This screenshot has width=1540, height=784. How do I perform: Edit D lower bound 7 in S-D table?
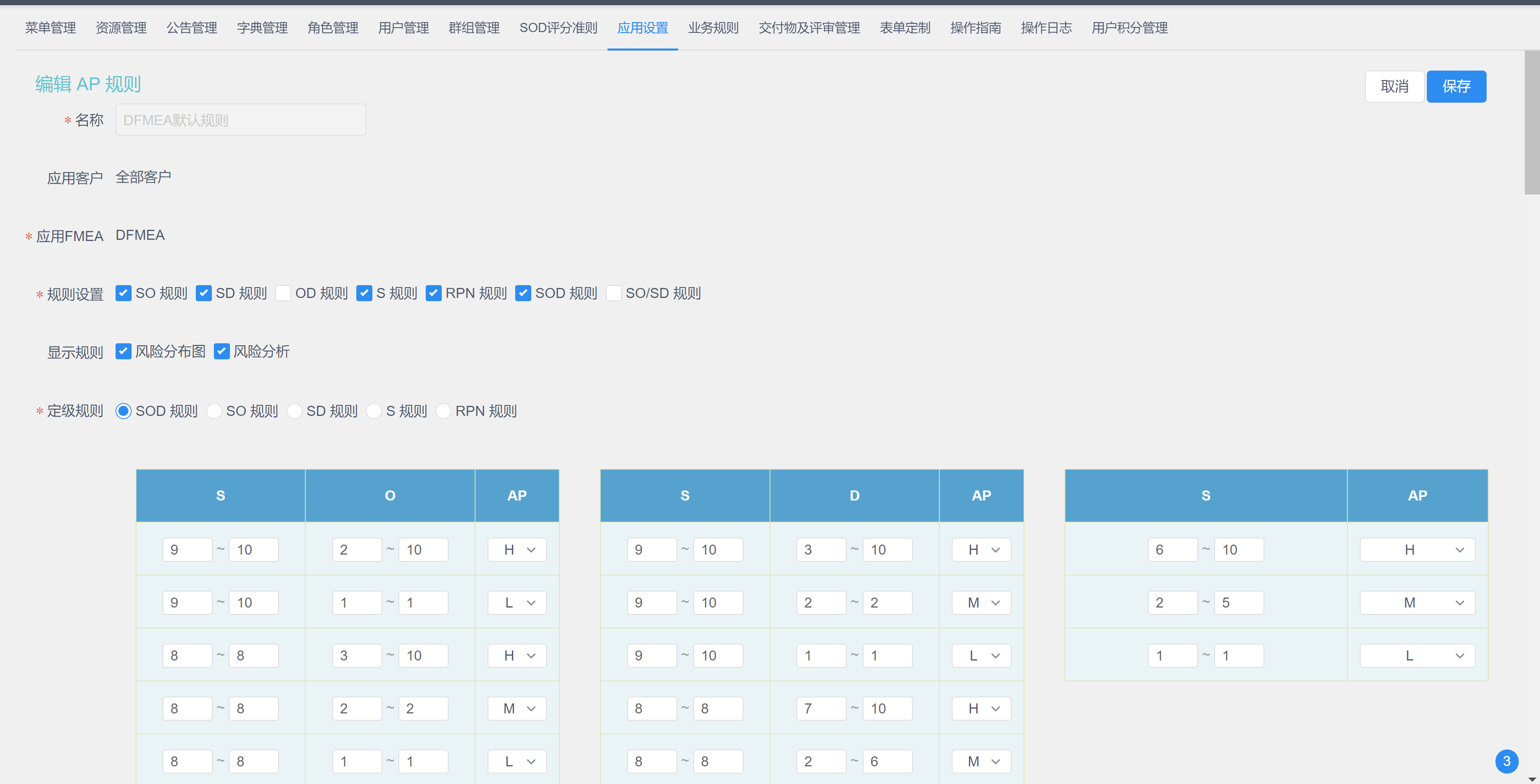tap(821, 708)
